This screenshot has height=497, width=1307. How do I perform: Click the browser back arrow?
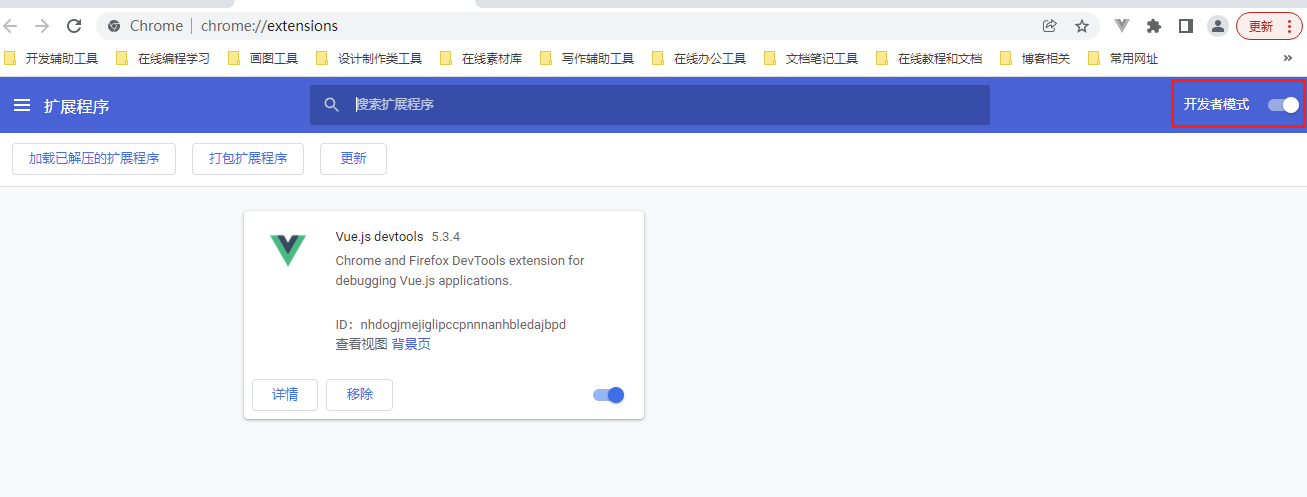(10, 26)
